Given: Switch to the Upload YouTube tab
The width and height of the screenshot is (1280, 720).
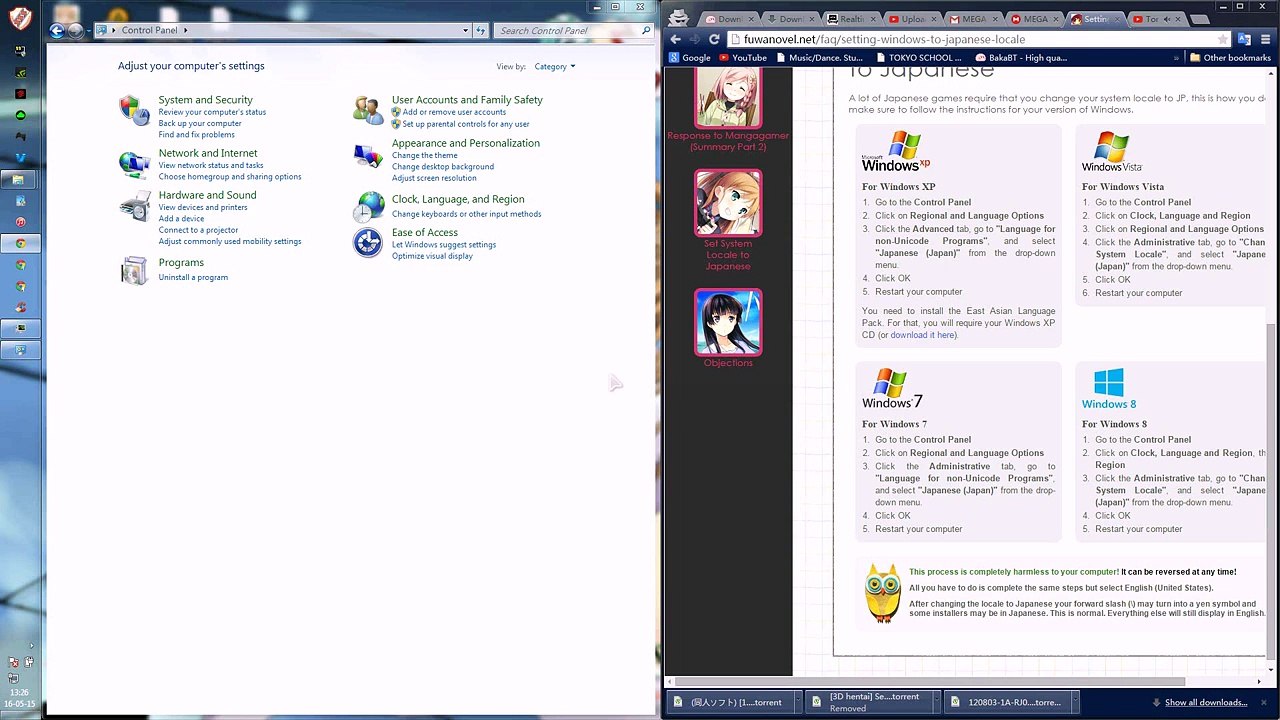Looking at the screenshot, I should click(x=912, y=19).
